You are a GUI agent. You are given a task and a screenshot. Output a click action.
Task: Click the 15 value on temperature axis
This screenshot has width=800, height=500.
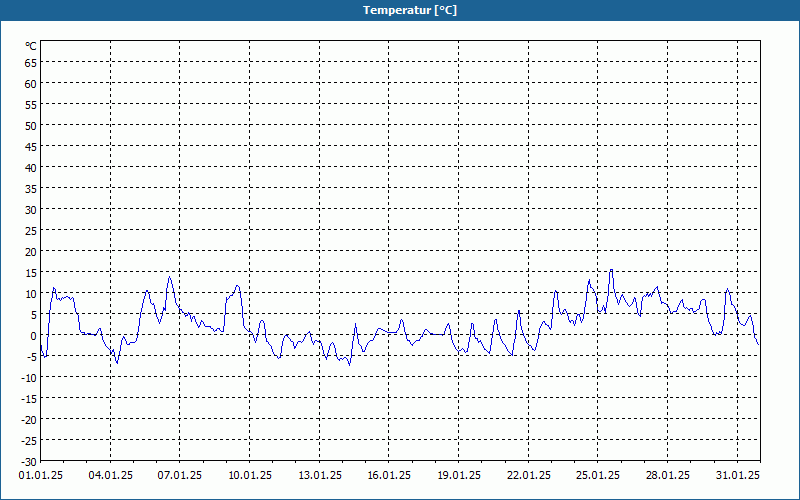click(31, 272)
